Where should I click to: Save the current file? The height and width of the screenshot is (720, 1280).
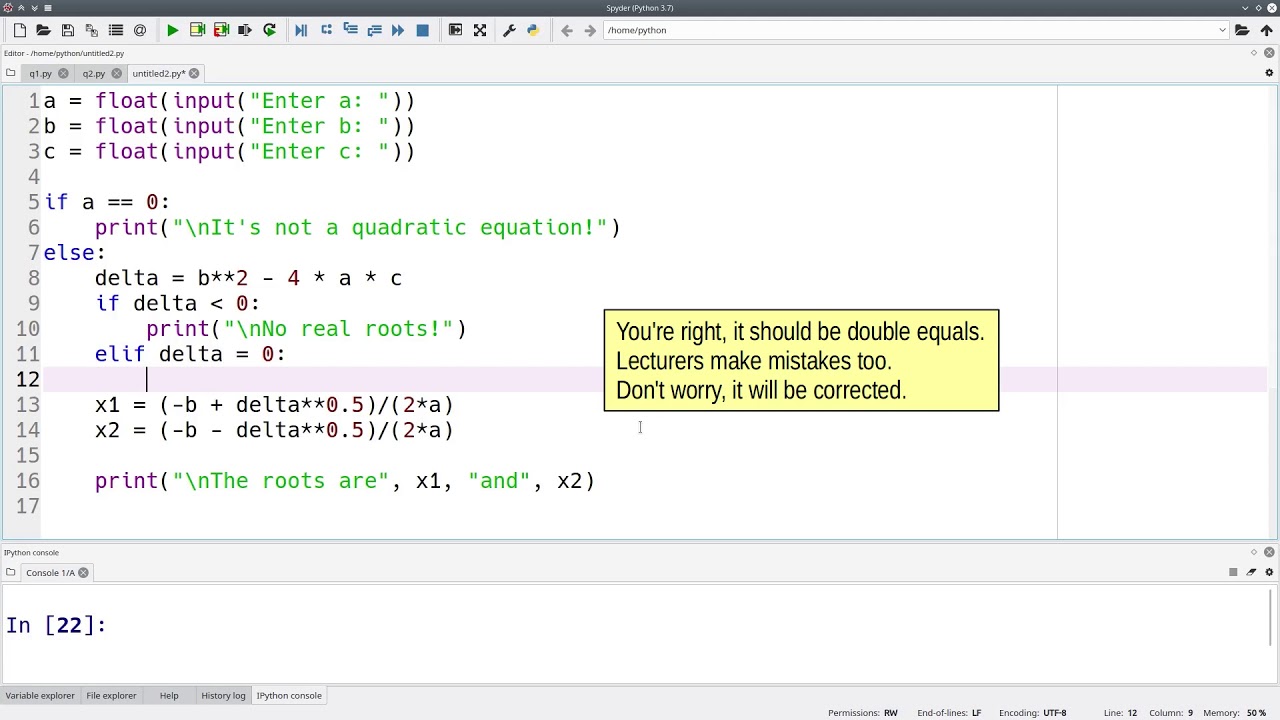pos(68,30)
